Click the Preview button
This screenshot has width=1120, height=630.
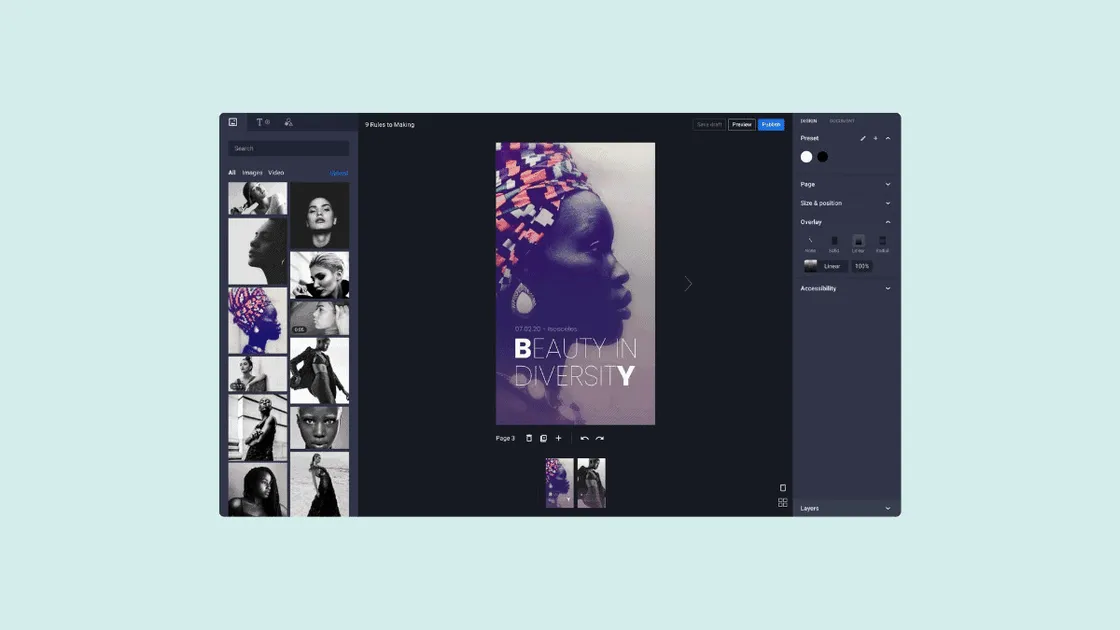click(742, 125)
